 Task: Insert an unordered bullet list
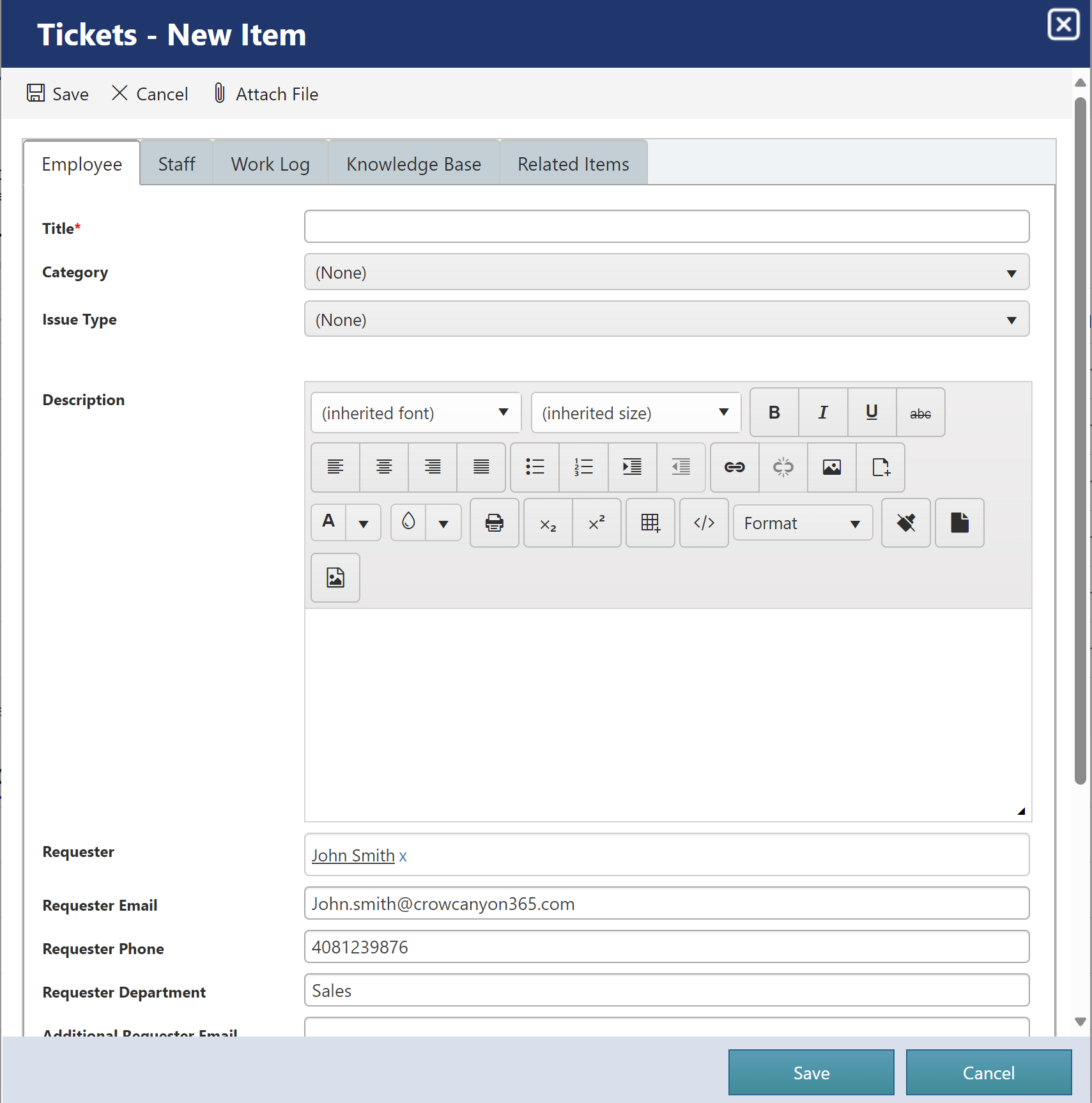[x=535, y=467]
